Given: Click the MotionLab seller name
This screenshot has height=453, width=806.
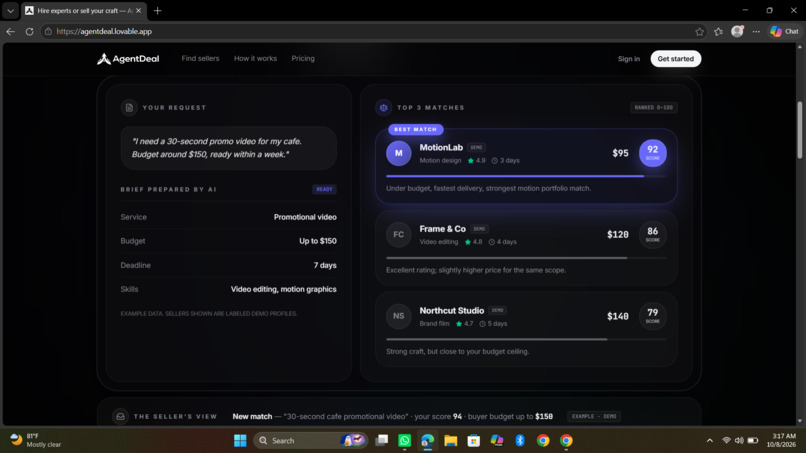Looking at the screenshot, I should tap(441, 148).
